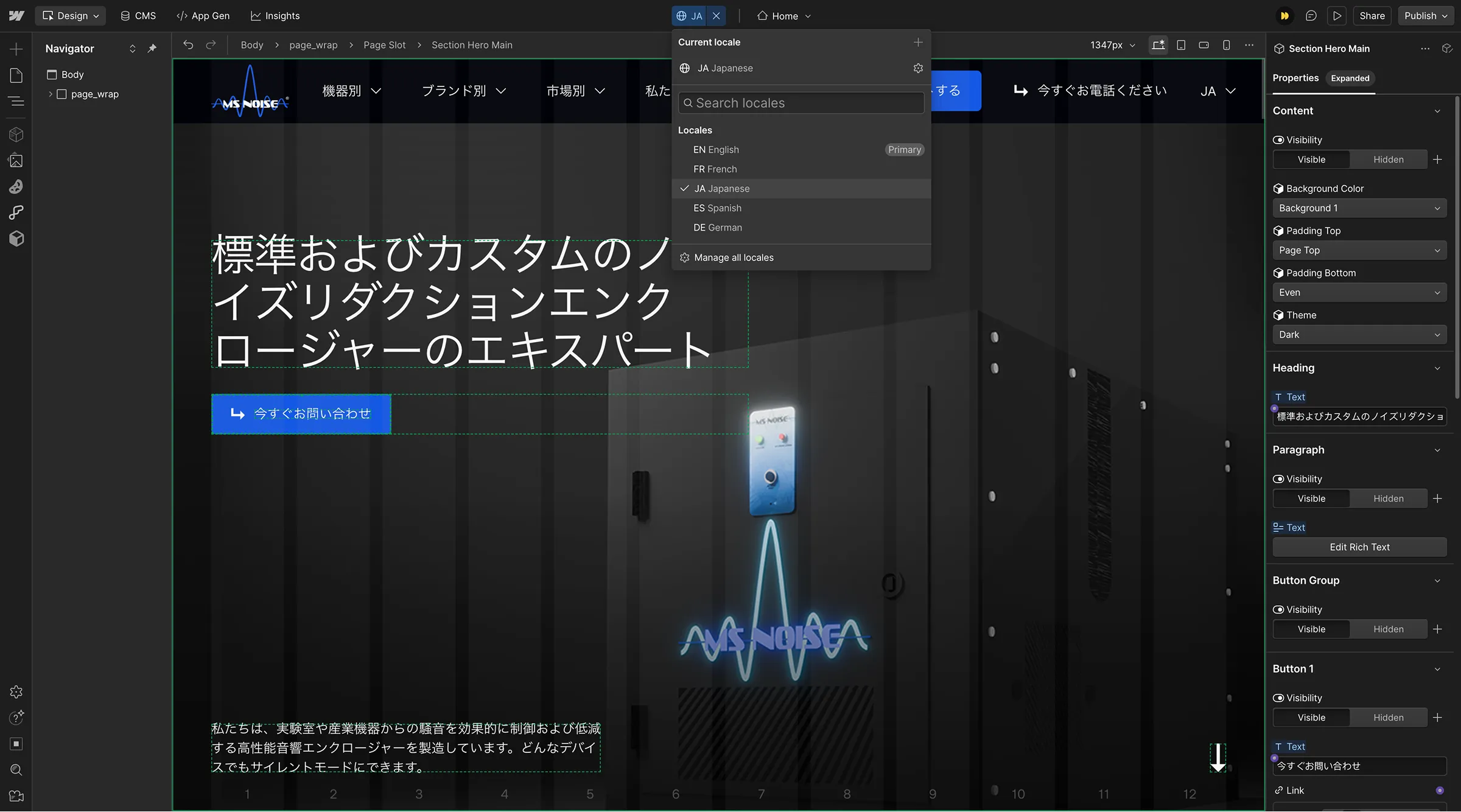Image resolution: width=1461 pixels, height=812 pixels.
Task: Open the Components panel
Action: (16, 134)
